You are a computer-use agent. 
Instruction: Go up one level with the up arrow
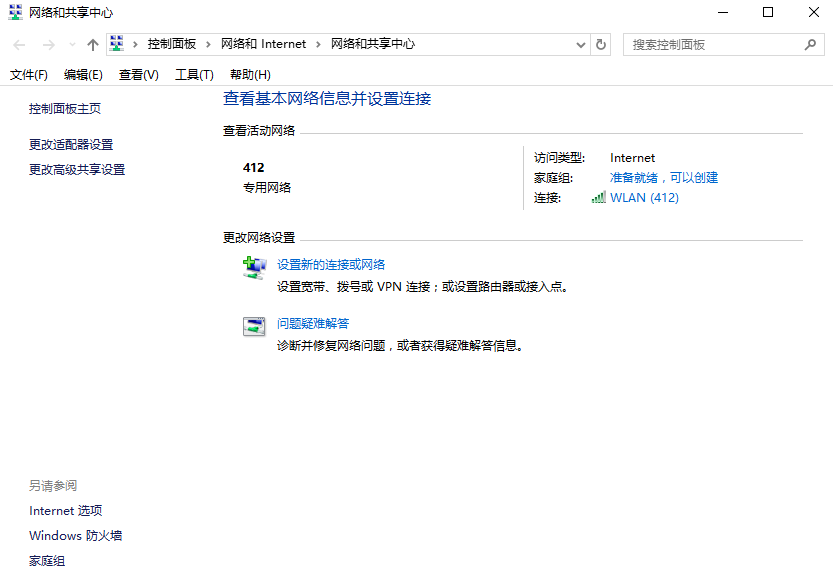coord(93,45)
